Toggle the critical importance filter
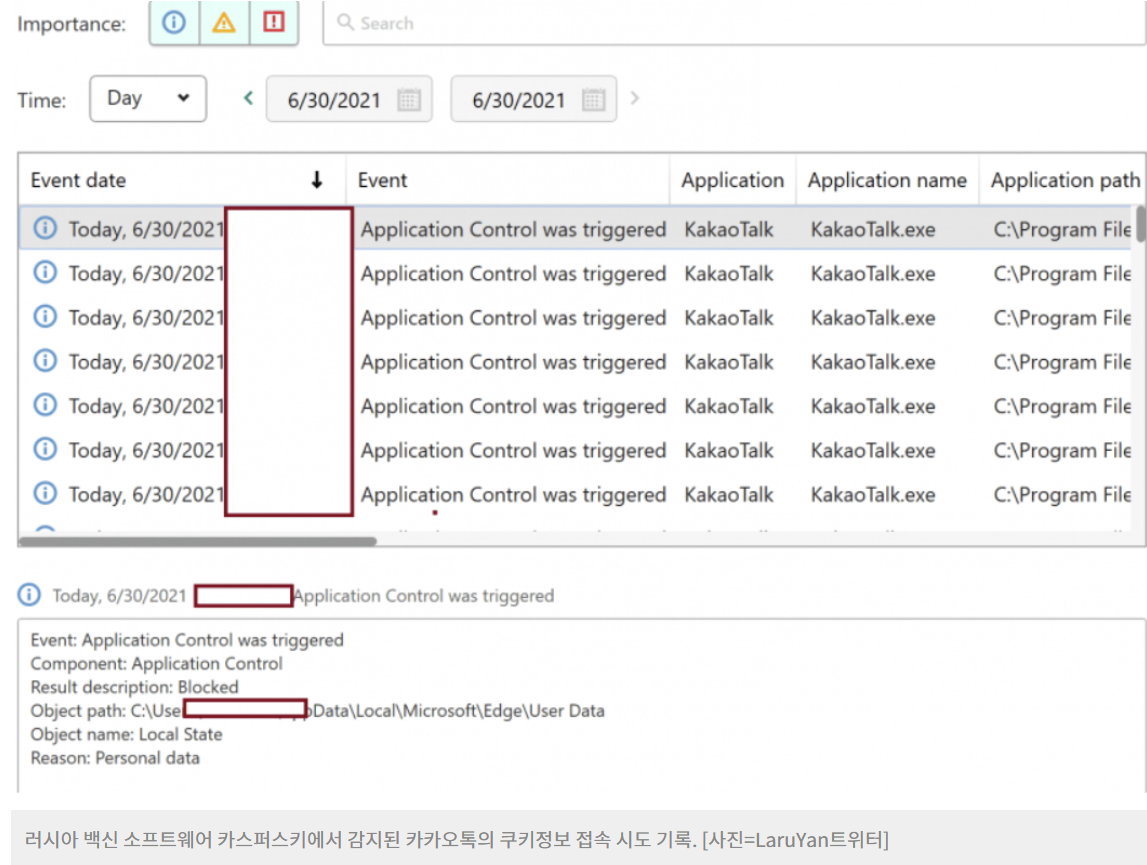 tap(274, 23)
